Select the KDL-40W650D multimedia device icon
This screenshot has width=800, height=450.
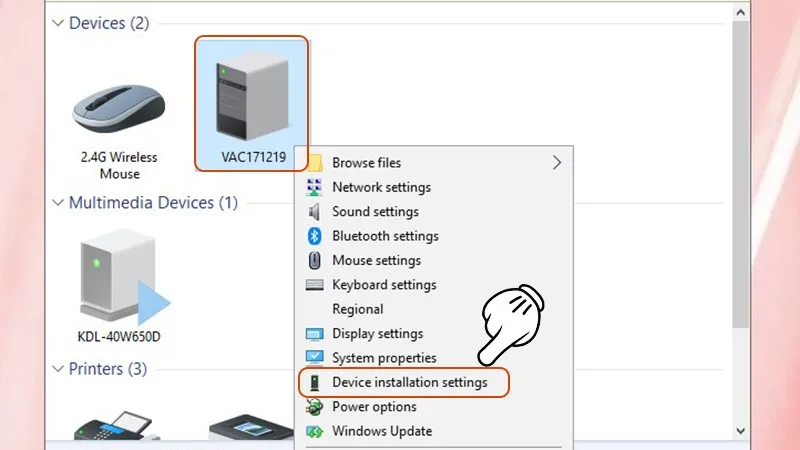point(118,280)
